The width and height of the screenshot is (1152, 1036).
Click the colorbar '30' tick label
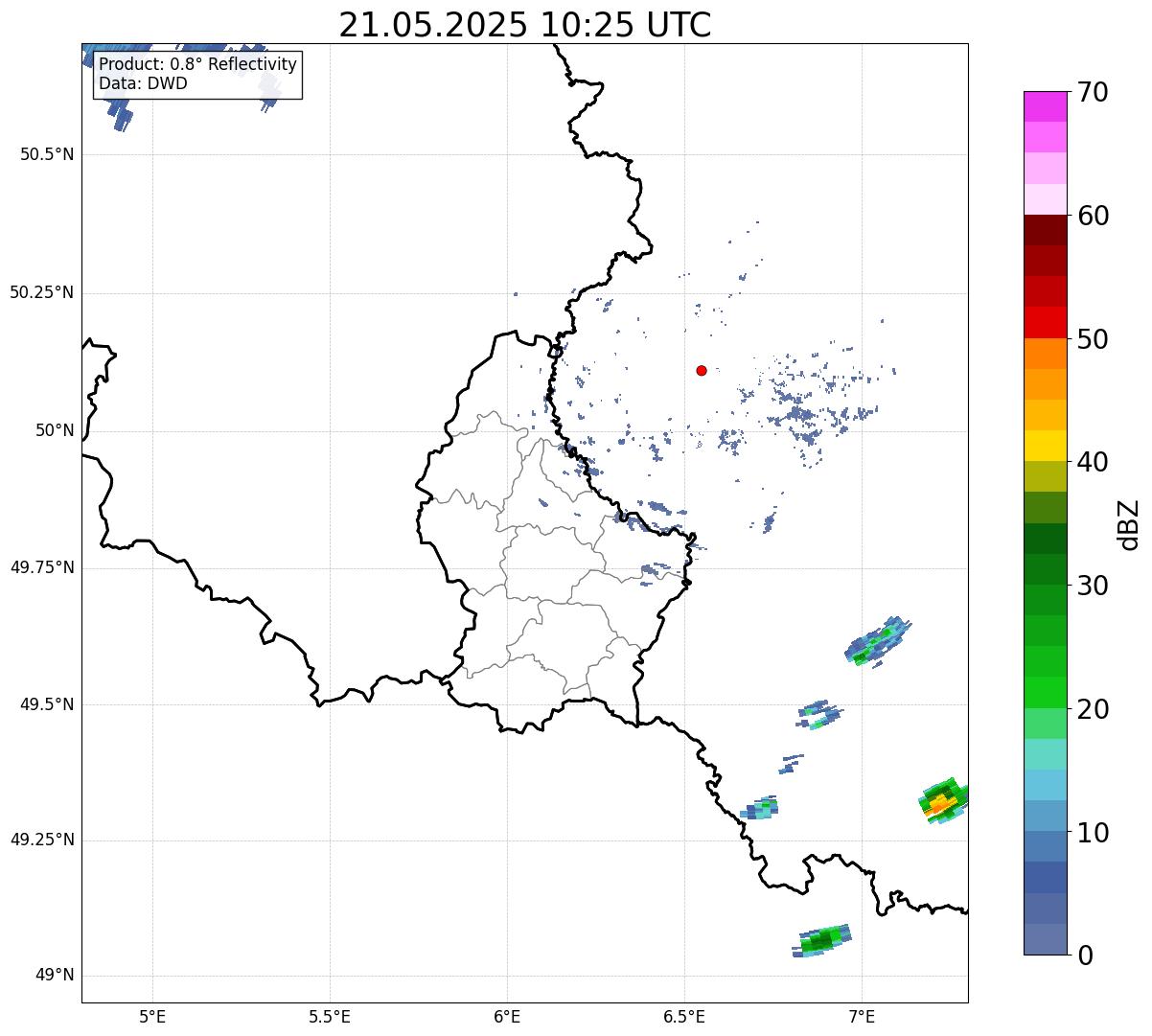pyautogui.click(x=1093, y=586)
